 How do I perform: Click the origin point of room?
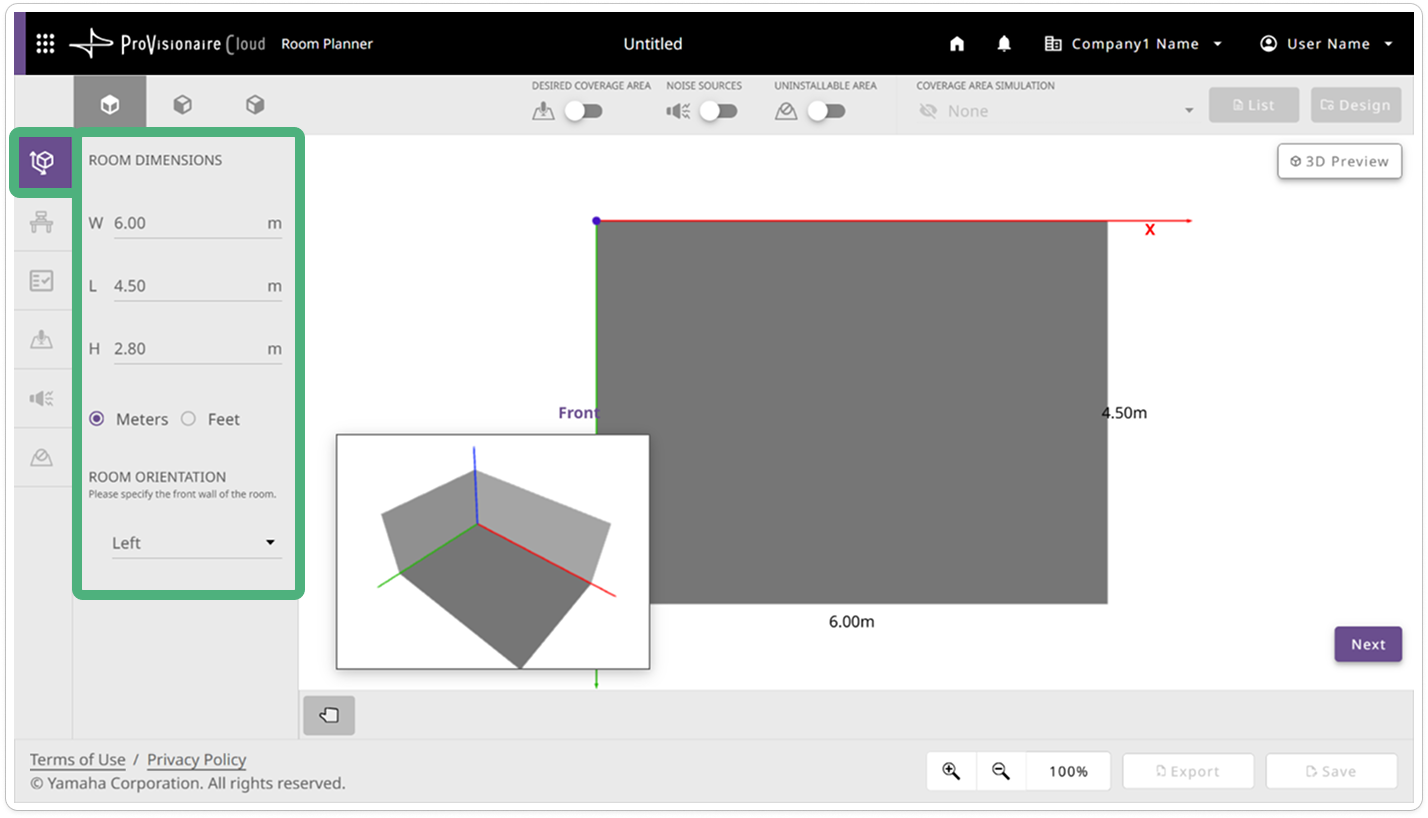596,220
